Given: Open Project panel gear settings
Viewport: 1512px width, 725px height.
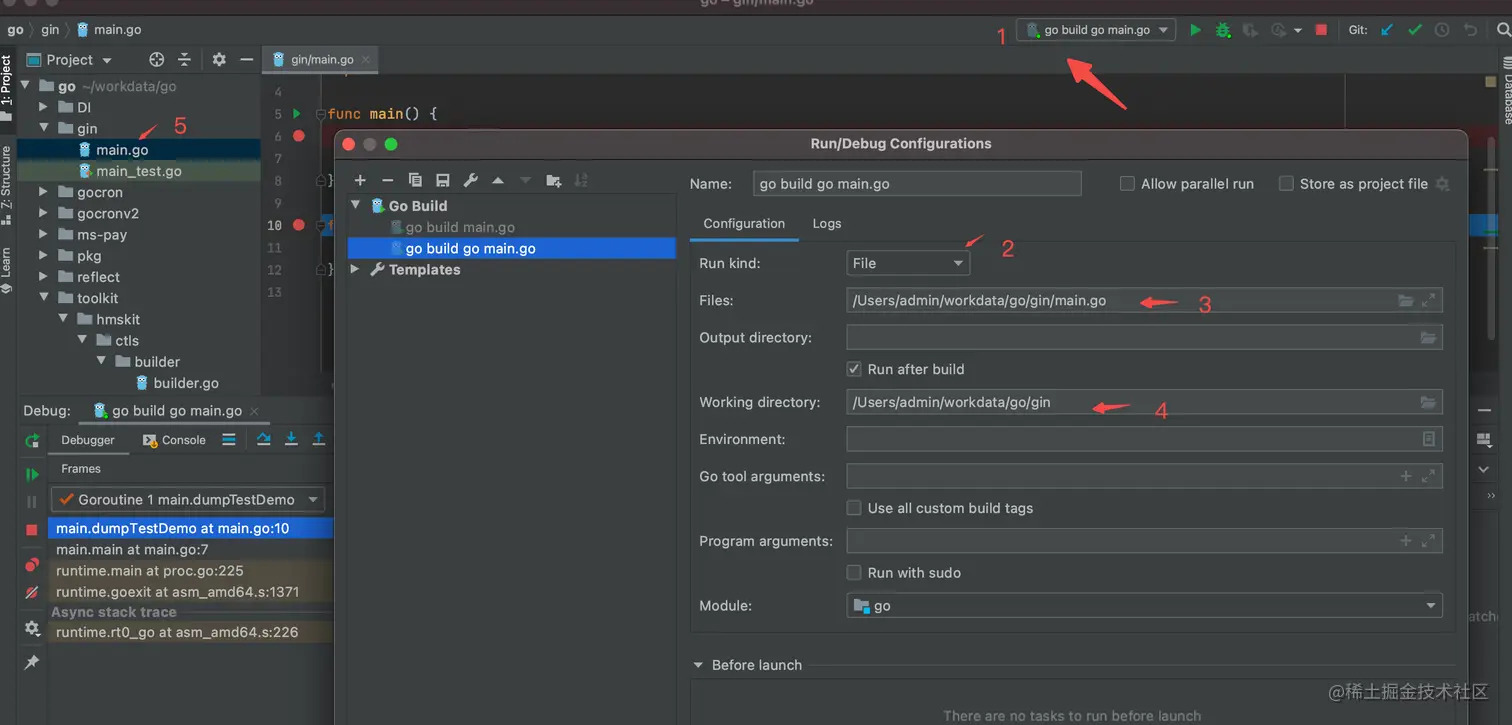Looking at the screenshot, I should (x=219, y=60).
